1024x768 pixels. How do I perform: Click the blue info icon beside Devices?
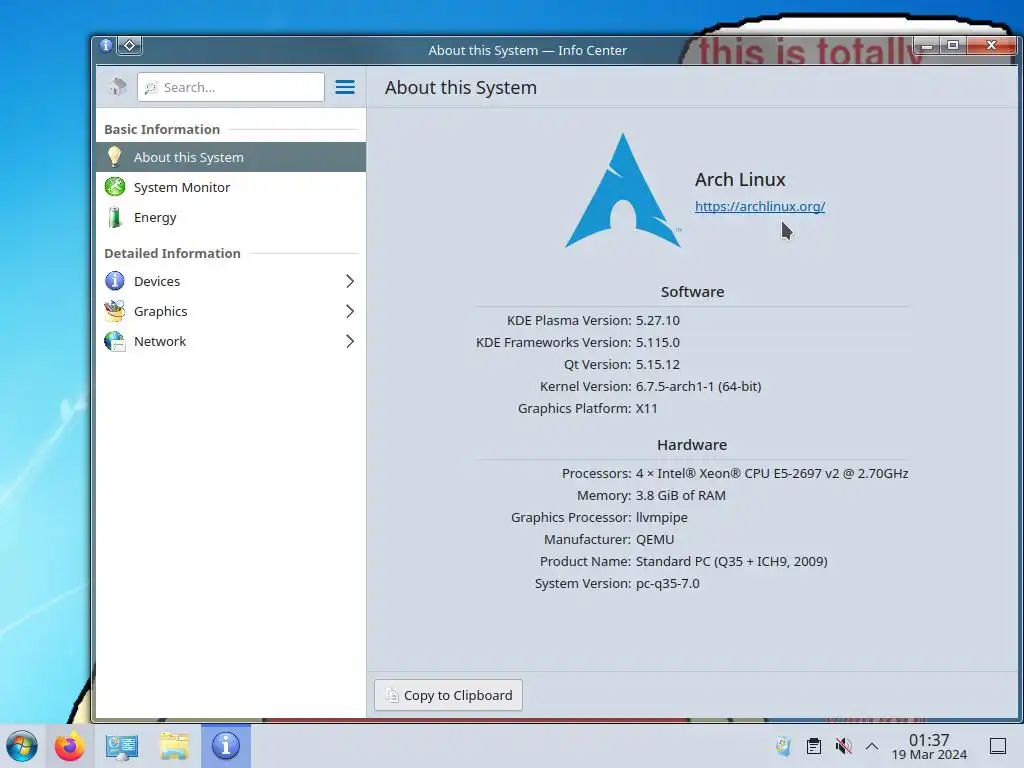[x=115, y=281]
